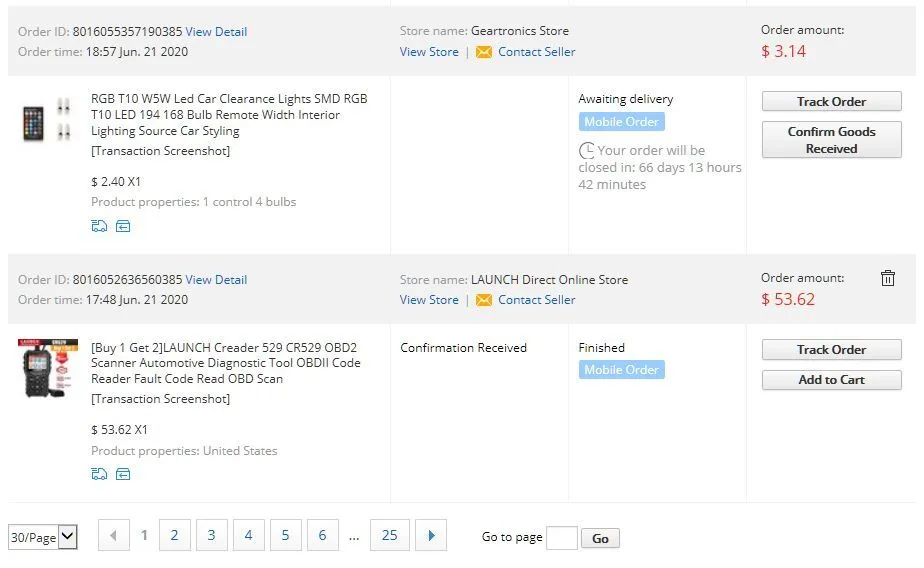Open View Detail for order 8016055357190385
The width and height of the screenshot is (924, 568).
coord(216,32)
